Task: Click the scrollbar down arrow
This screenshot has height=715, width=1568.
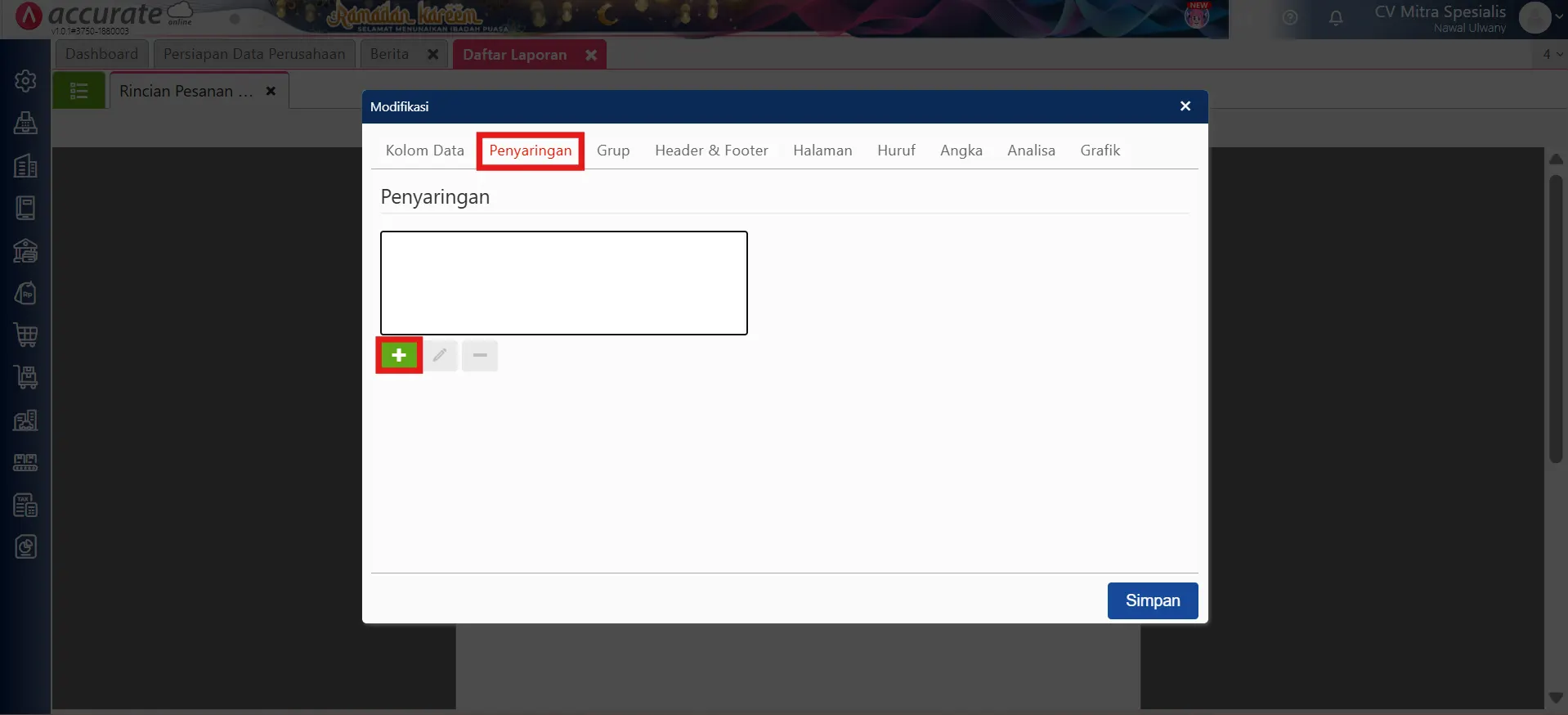Action: [x=1556, y=698]
